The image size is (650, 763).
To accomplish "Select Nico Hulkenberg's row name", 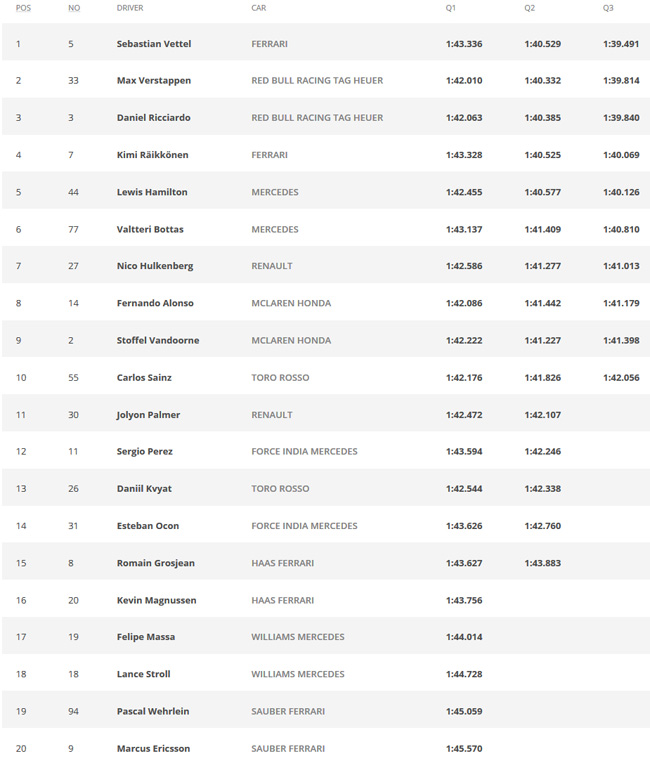I will [155, 266].
